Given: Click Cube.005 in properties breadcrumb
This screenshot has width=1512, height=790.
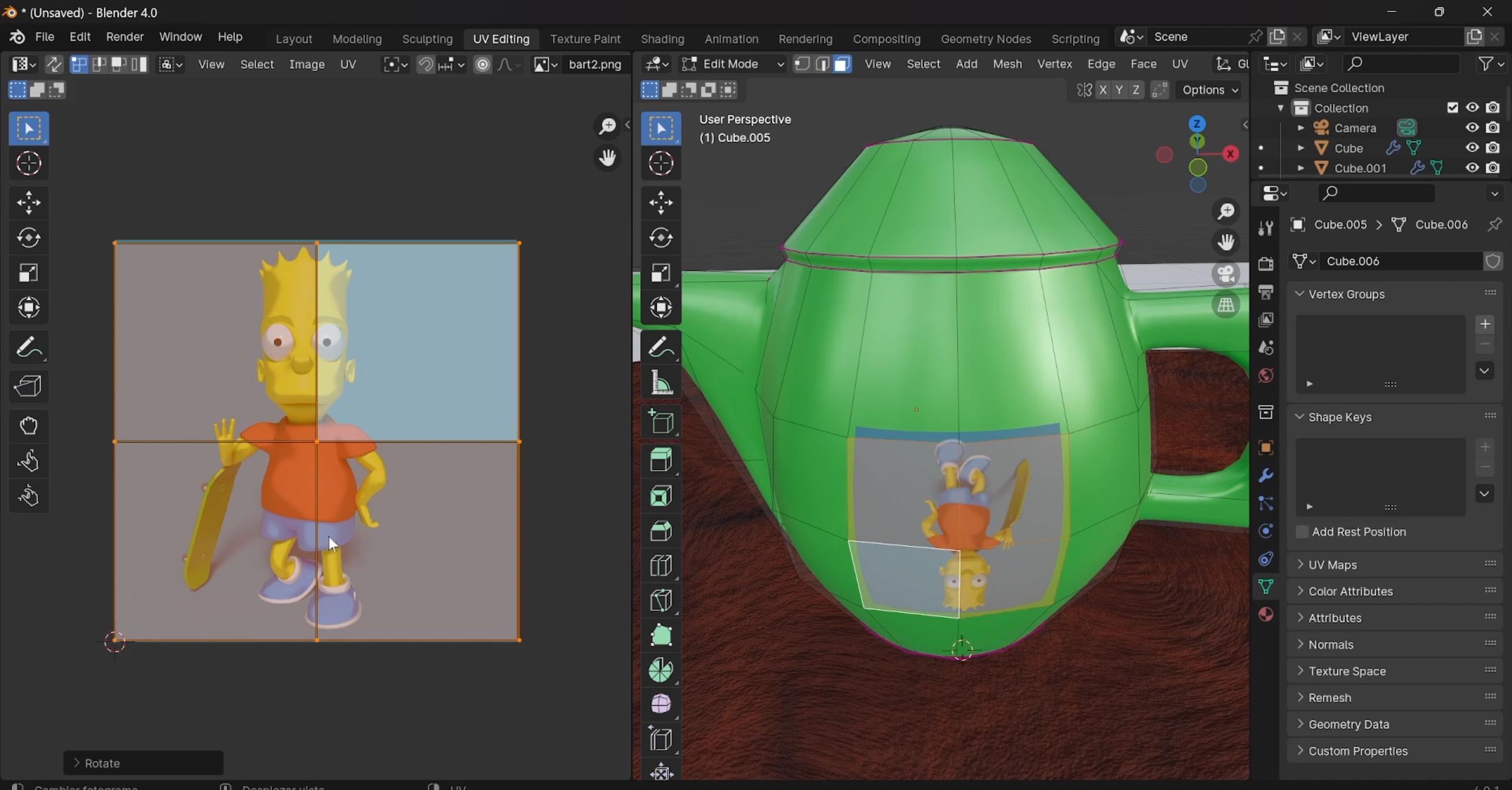Looking at the screenshot, I should [1339, 225].
